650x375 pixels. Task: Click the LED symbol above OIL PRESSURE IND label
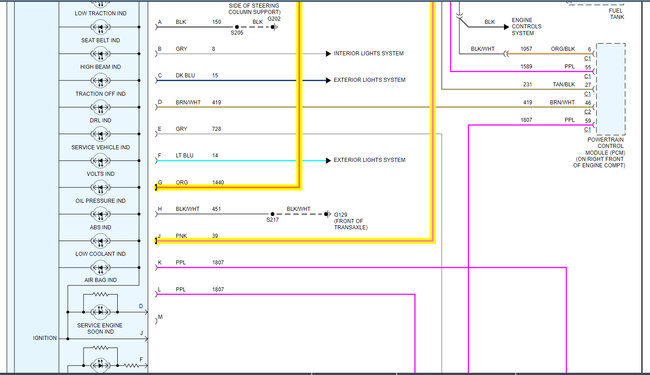pyautogui.click(x=100, y=188)
